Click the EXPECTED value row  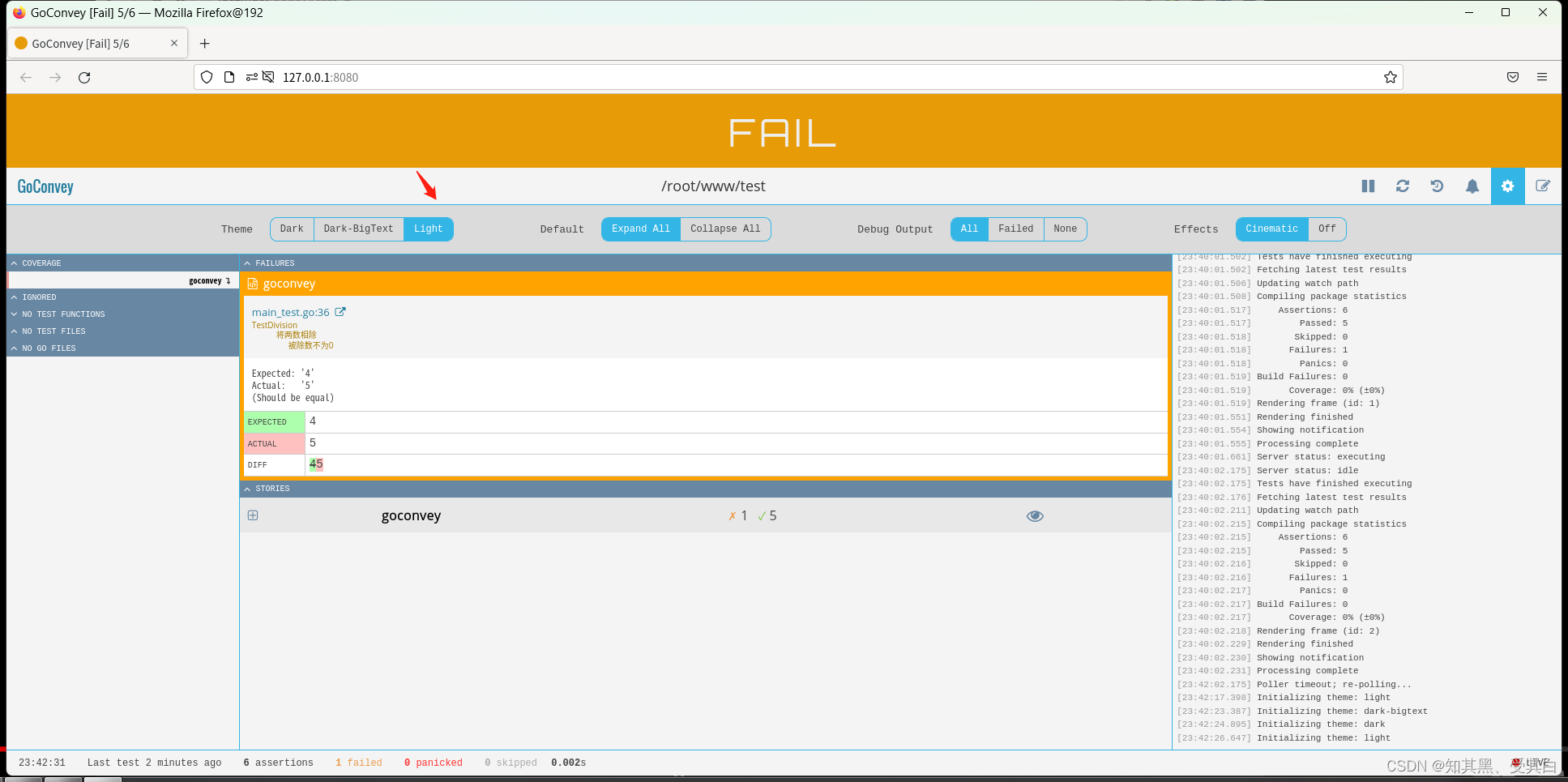(x=705, y=421)
